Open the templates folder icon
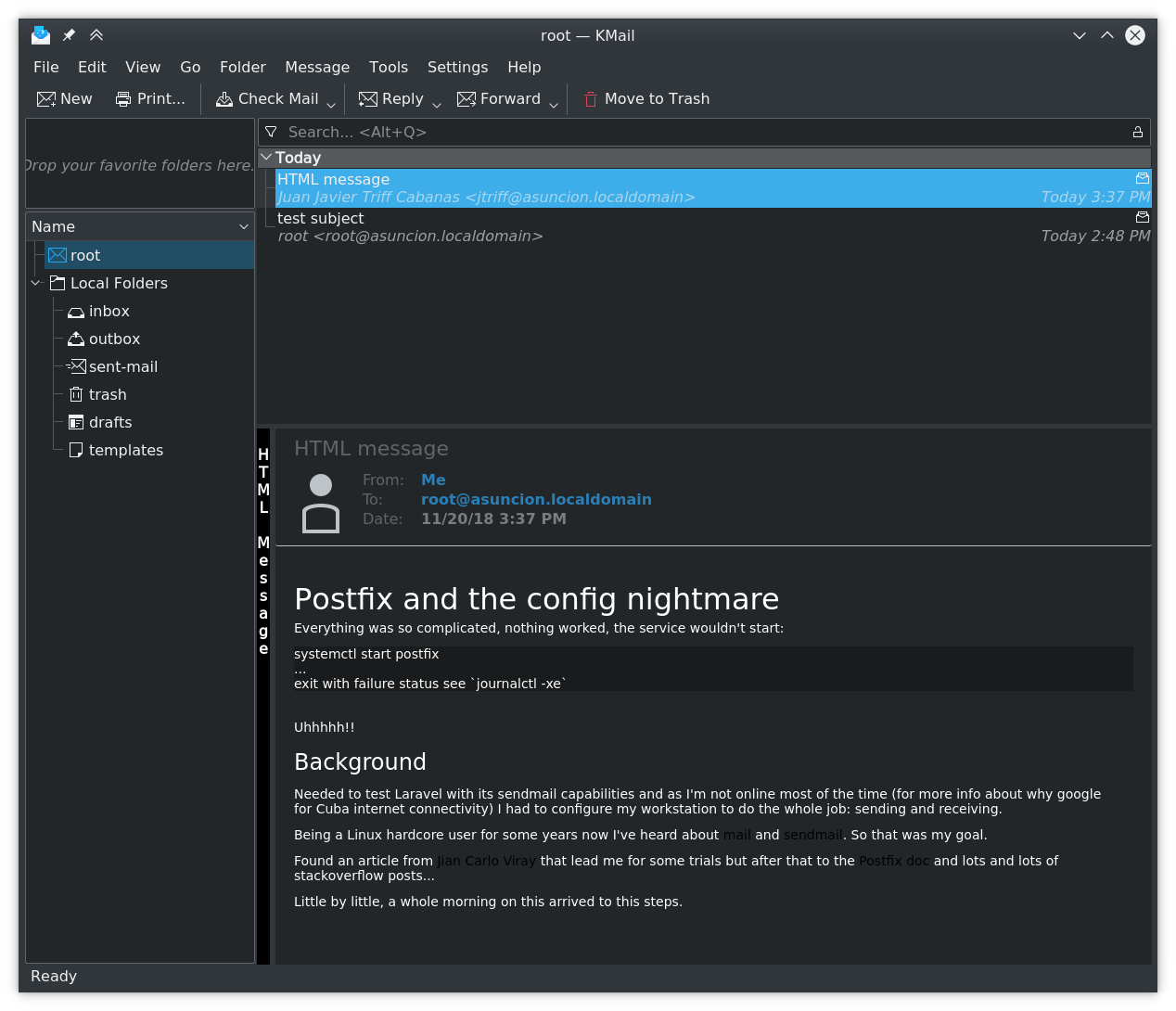 75,450
